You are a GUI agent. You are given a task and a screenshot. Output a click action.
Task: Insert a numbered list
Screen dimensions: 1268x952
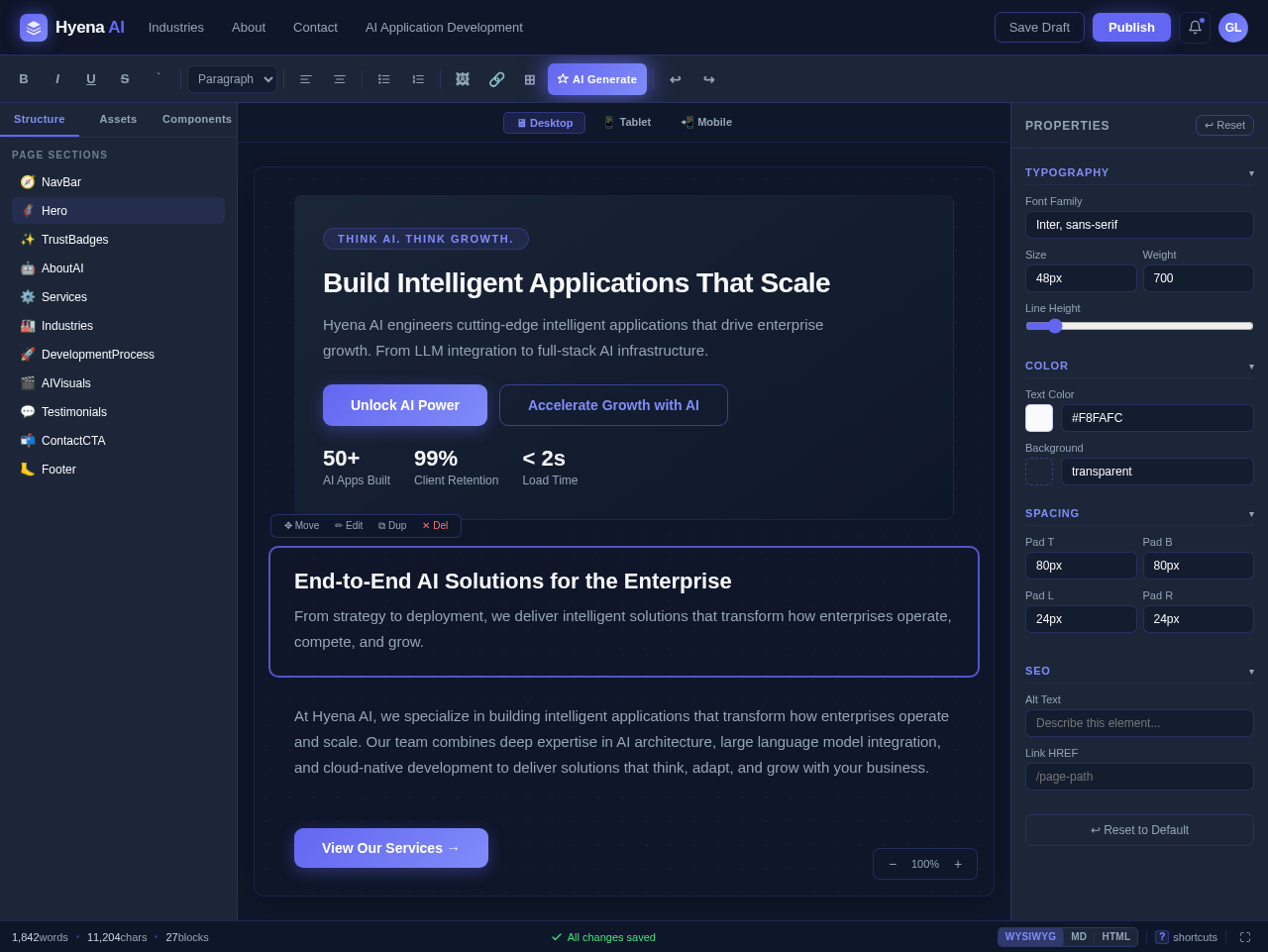(x=418, y=79)
